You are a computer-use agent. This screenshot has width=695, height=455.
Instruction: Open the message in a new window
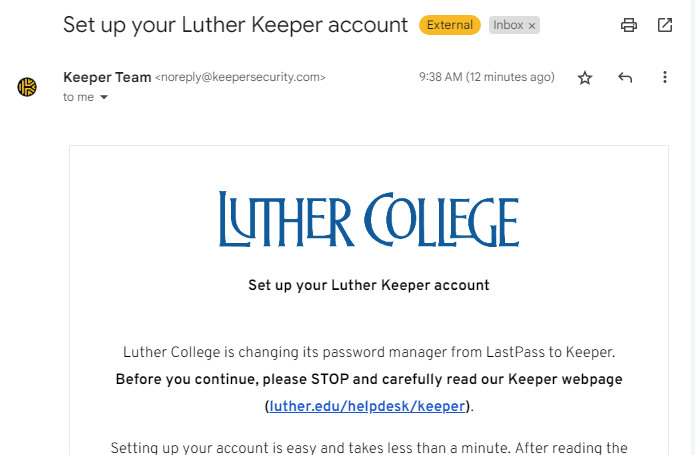664,25
